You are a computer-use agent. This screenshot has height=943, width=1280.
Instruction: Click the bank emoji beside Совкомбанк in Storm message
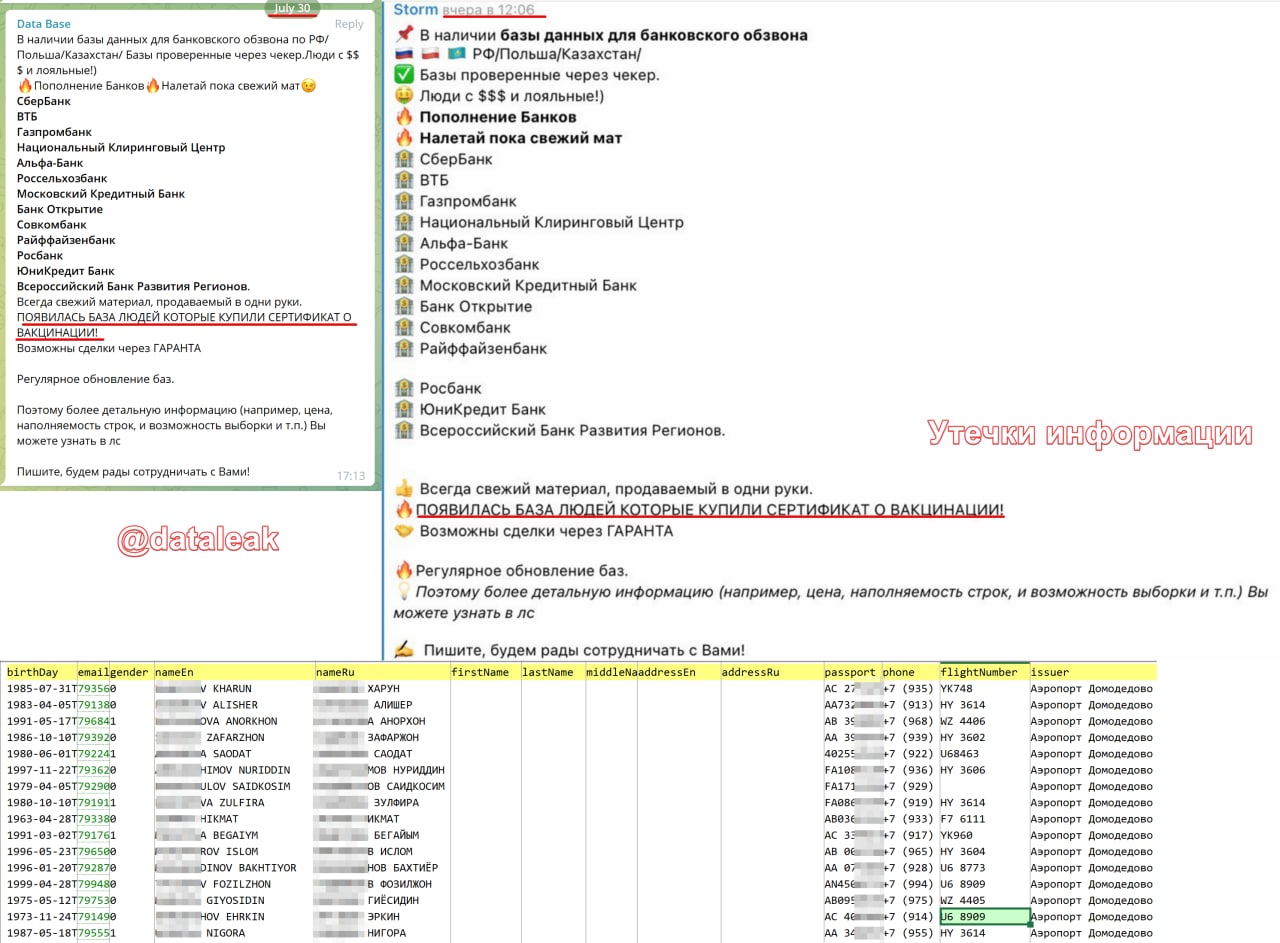[404, 327]
